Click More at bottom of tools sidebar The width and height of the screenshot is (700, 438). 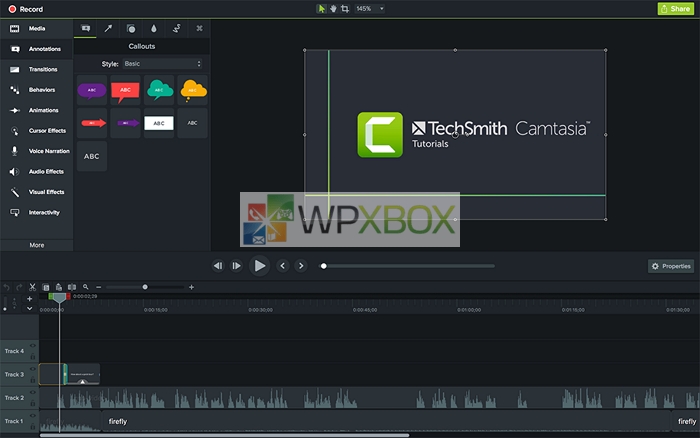(x=37, y=245)
